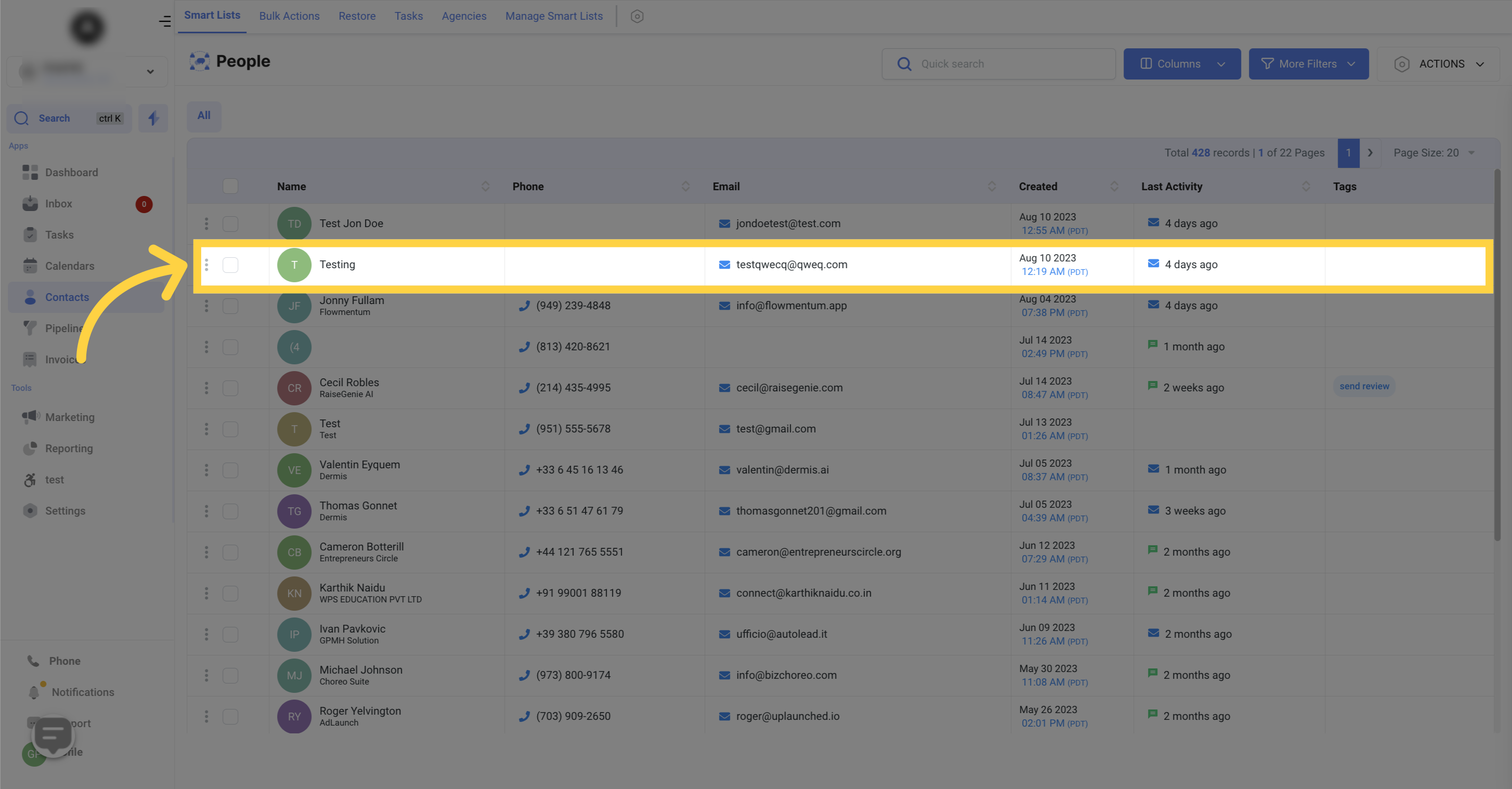This screenshot has width=1512, height=789.
Task: Click the CR avatar of Cecil Robles
Action: (294, 388)
